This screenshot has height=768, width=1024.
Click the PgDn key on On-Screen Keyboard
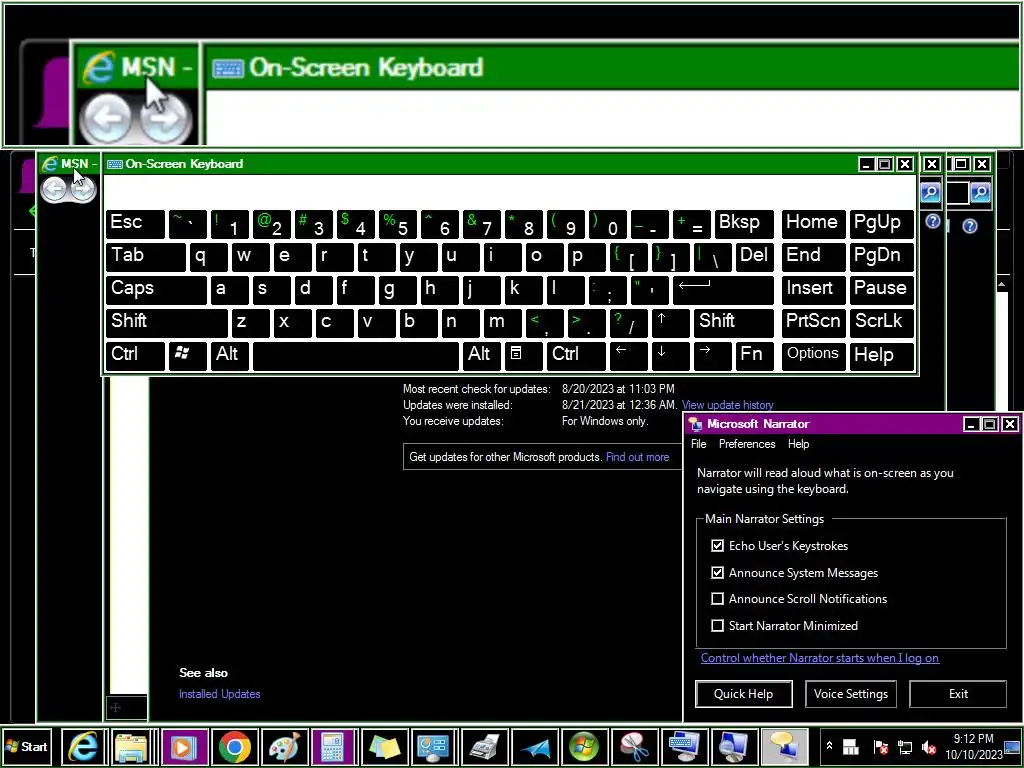click(881, 256)
